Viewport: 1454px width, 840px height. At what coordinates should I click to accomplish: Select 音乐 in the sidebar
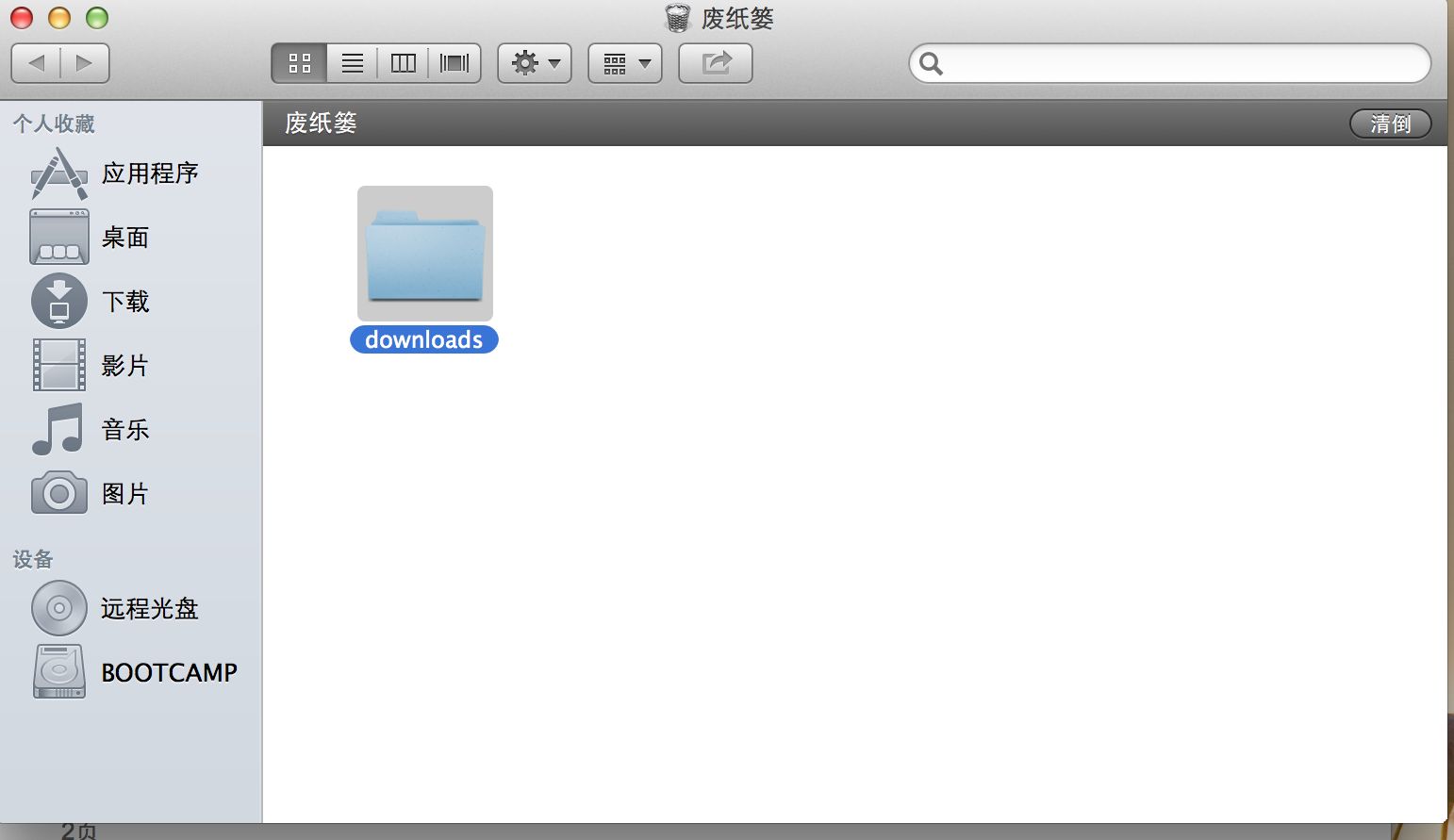click(x=124, y=430)
